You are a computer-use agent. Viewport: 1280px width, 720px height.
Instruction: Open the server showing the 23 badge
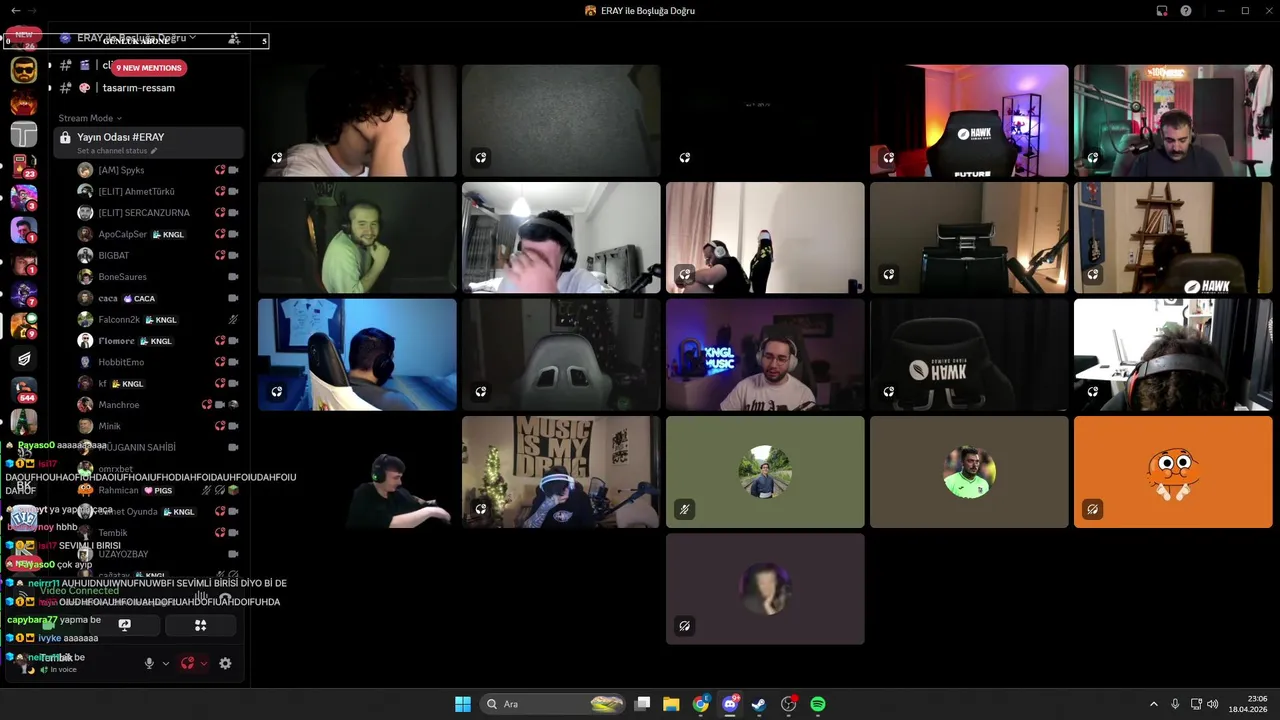point(24,166)
